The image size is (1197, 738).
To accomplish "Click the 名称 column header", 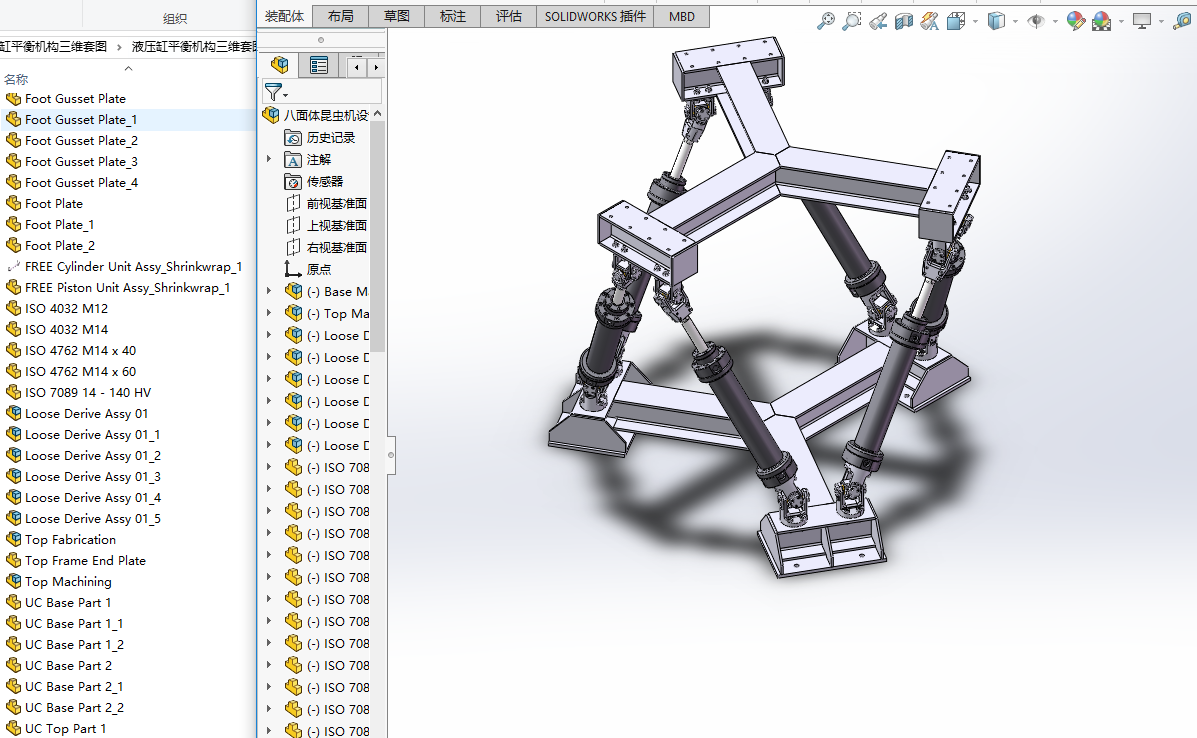I will point(16,79).
